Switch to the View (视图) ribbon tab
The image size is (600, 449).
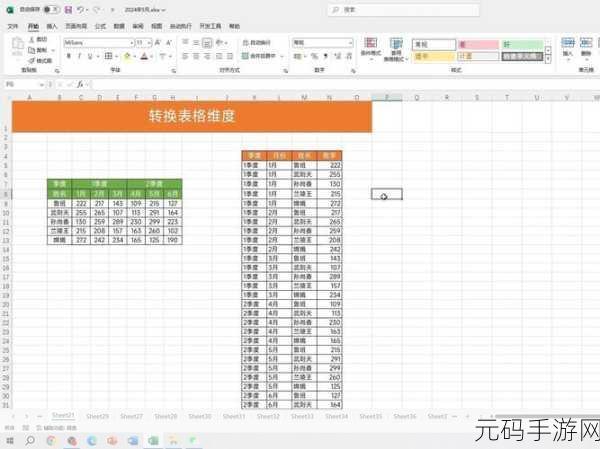click(157, 26)
